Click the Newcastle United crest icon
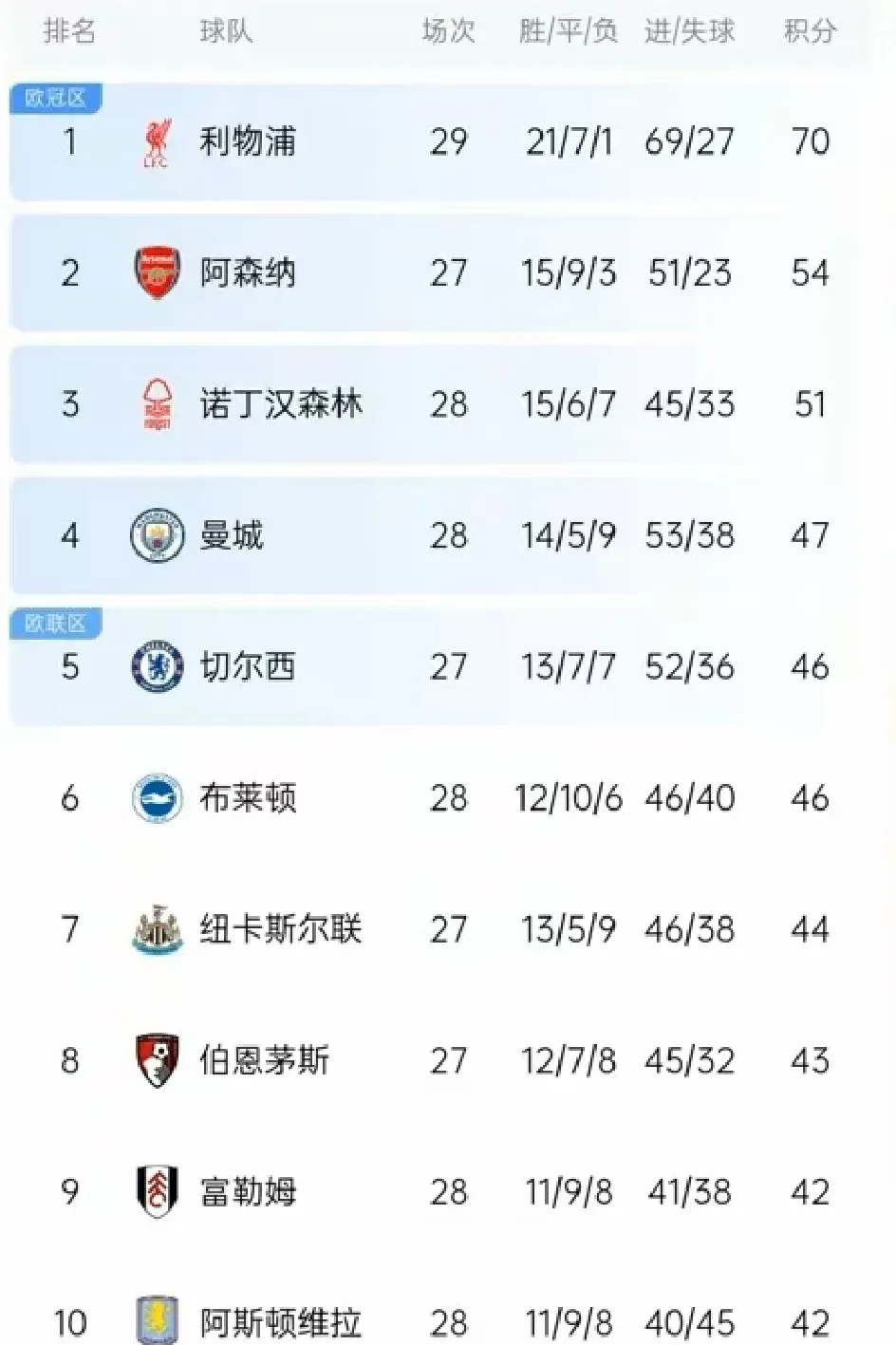896x1345 pixels. [157, 929]
